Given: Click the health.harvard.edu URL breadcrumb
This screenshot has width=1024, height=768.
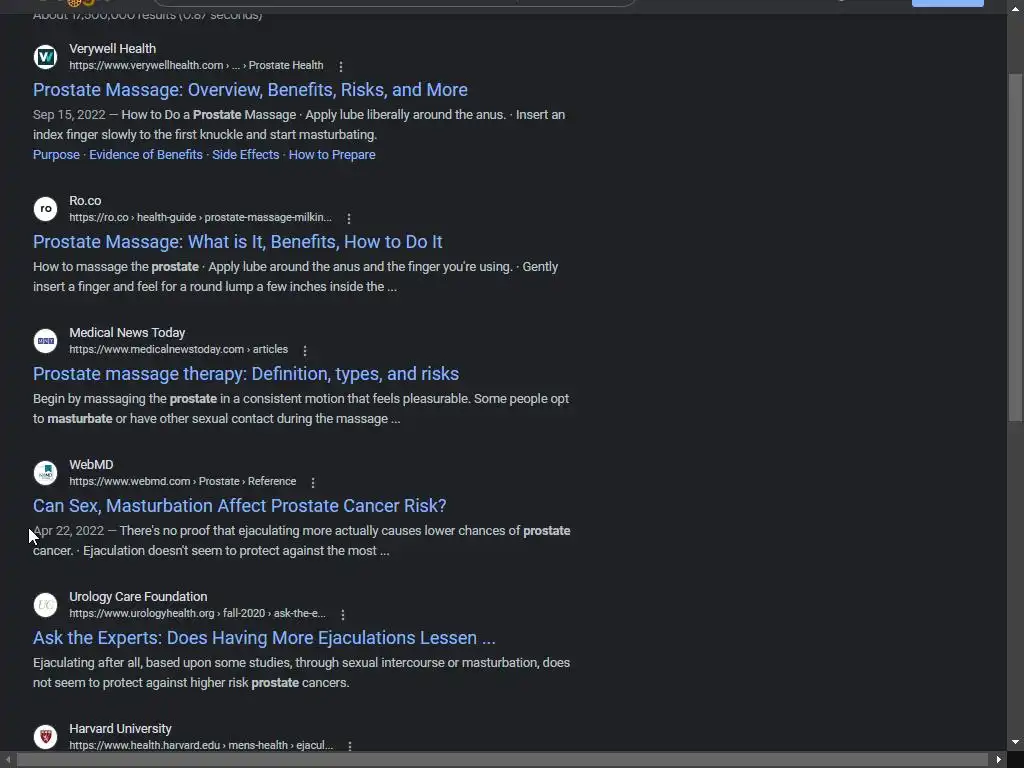Looking at the screenshot, I should point(201,745).
